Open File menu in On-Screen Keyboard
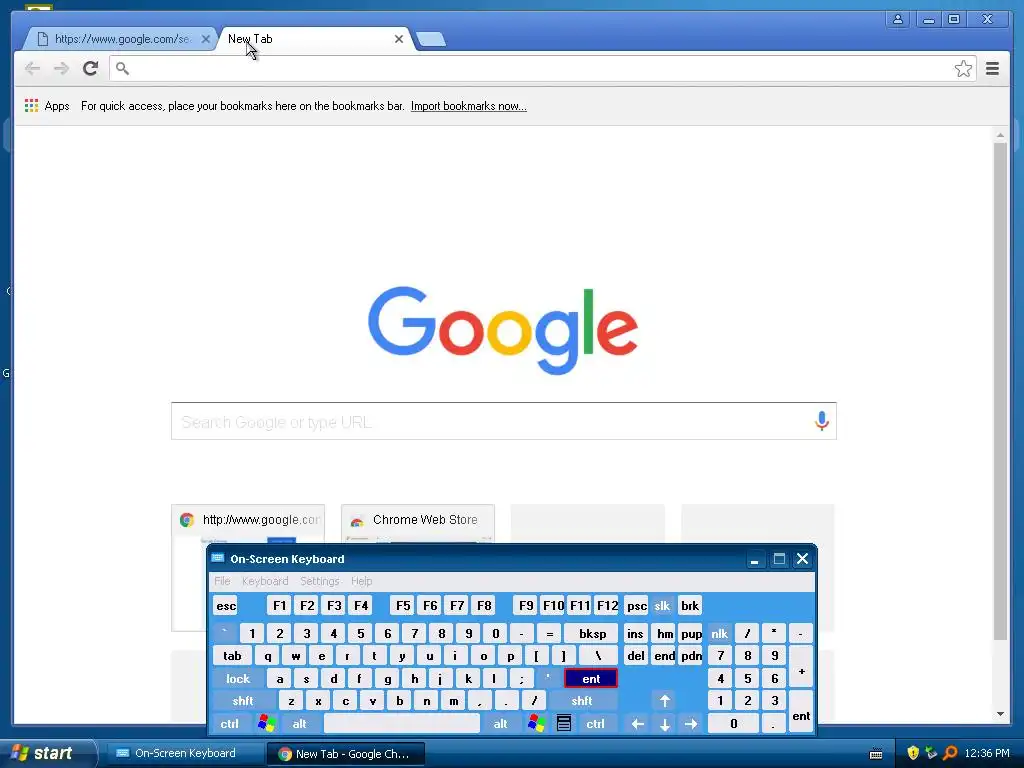 (222, 581)
